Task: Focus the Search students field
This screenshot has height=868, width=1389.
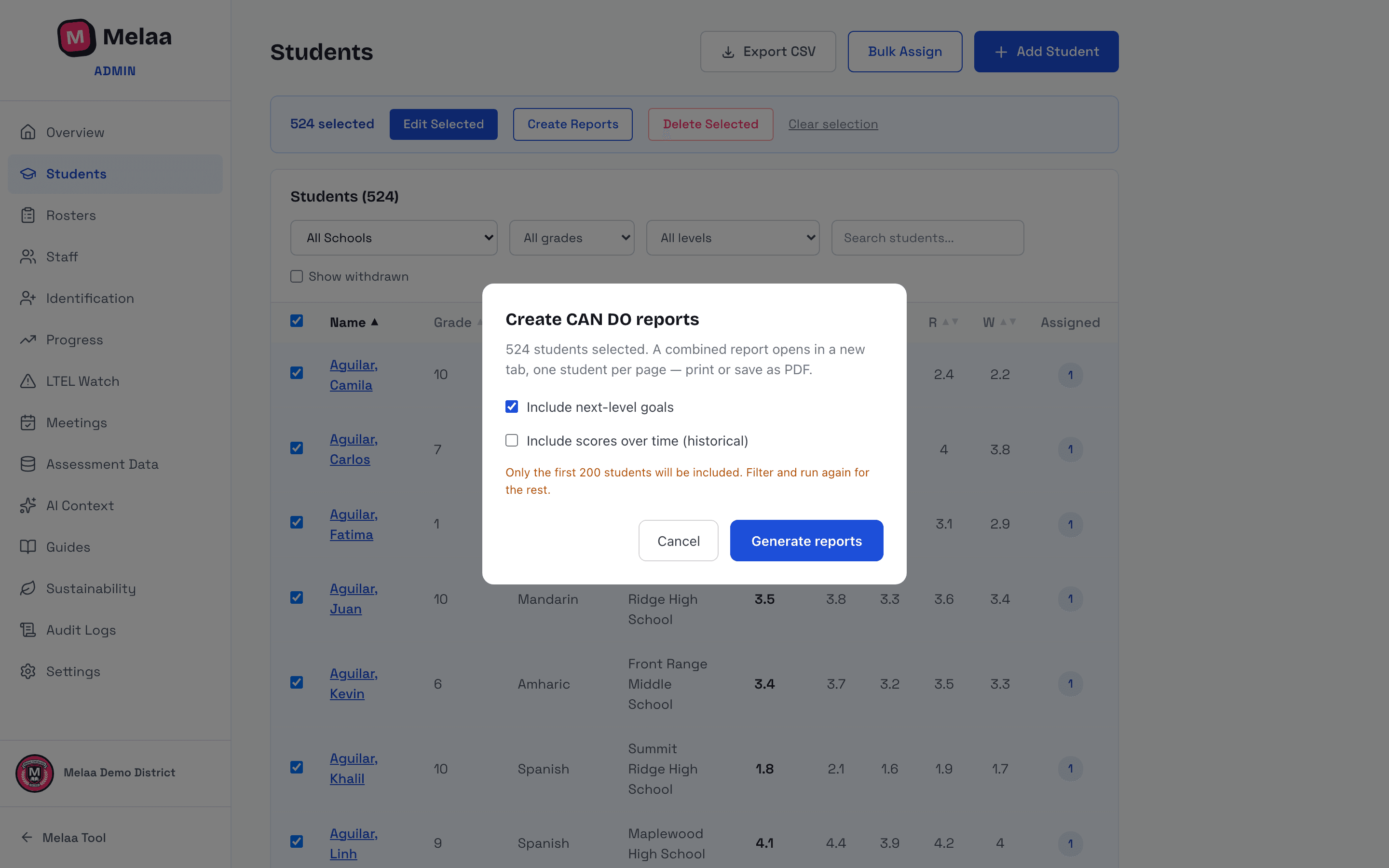Action: 927,238
